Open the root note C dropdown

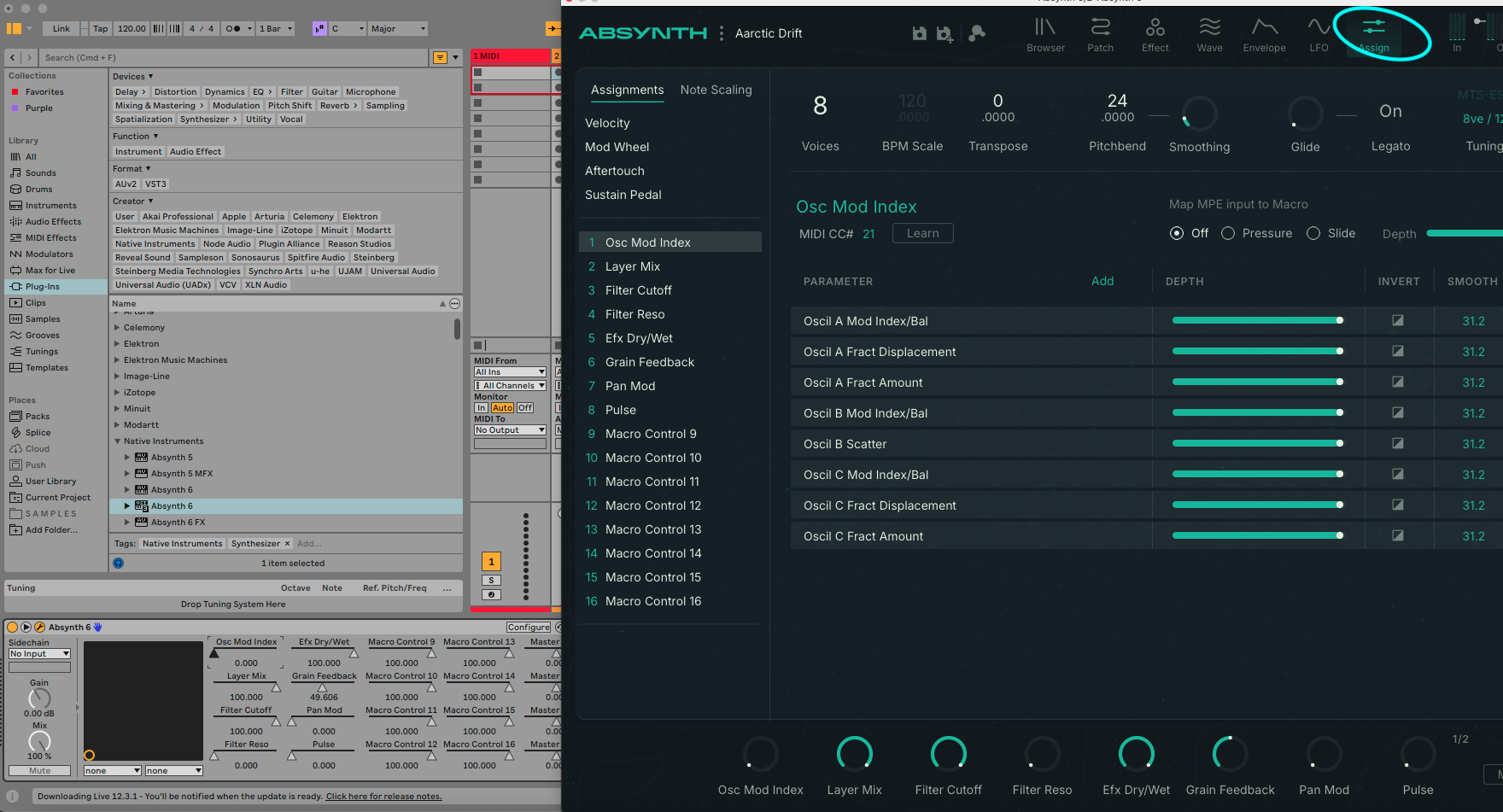(347, 29)
